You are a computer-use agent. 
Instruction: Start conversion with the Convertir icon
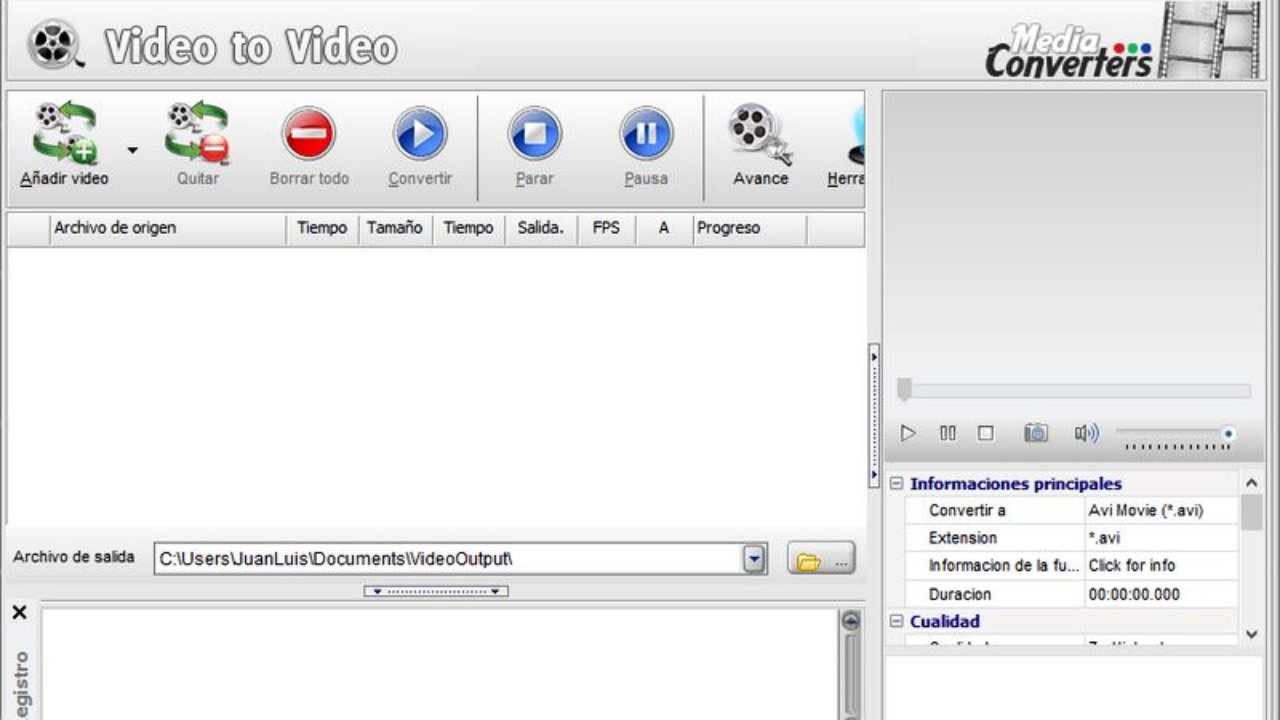pos(420,133)
